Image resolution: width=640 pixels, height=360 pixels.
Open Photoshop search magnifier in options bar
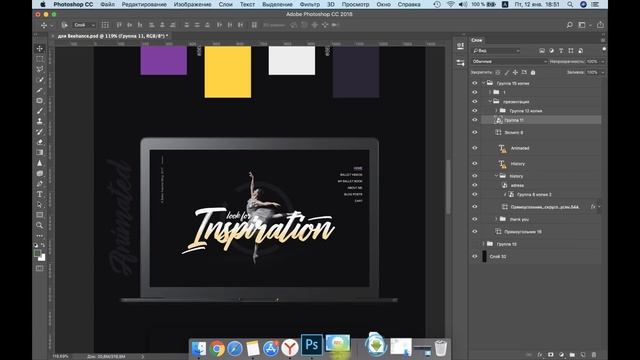tap(569, 25)
